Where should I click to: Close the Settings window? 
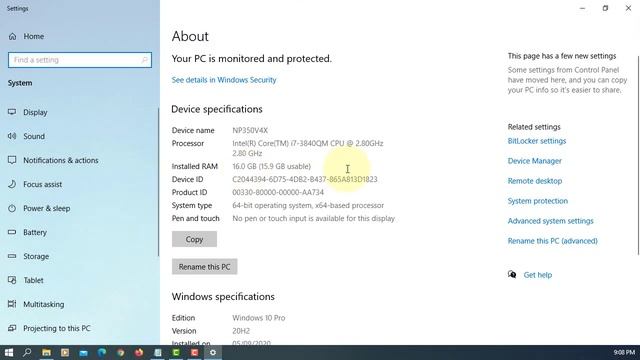click(628, 8)
